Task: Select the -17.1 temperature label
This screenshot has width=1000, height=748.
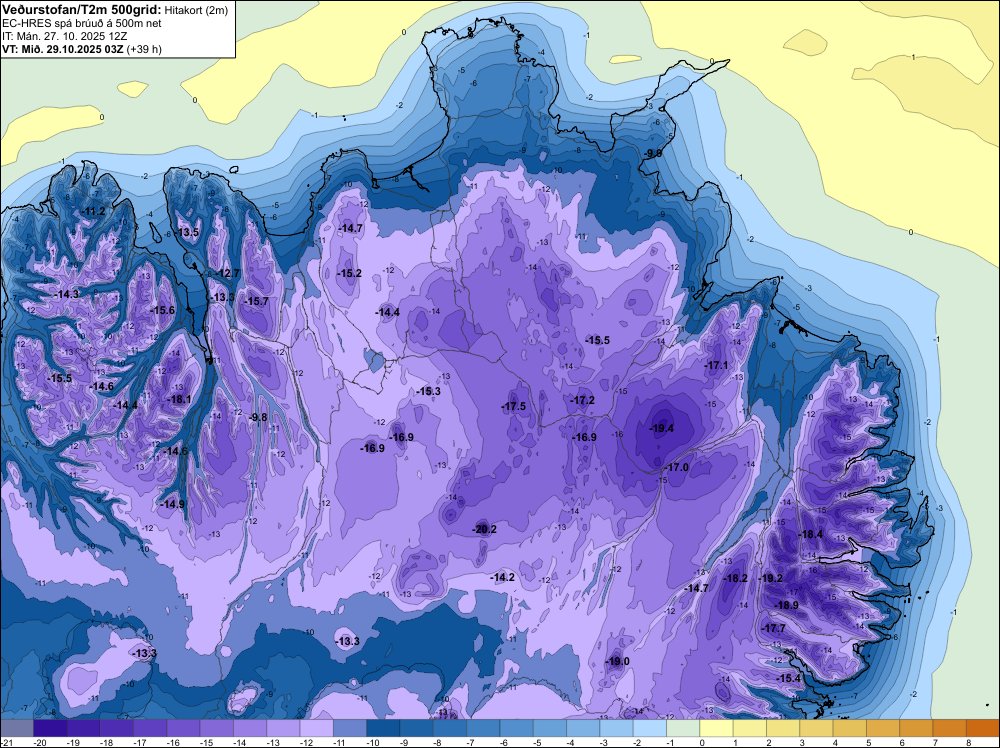Action: [x=716, y=365]
